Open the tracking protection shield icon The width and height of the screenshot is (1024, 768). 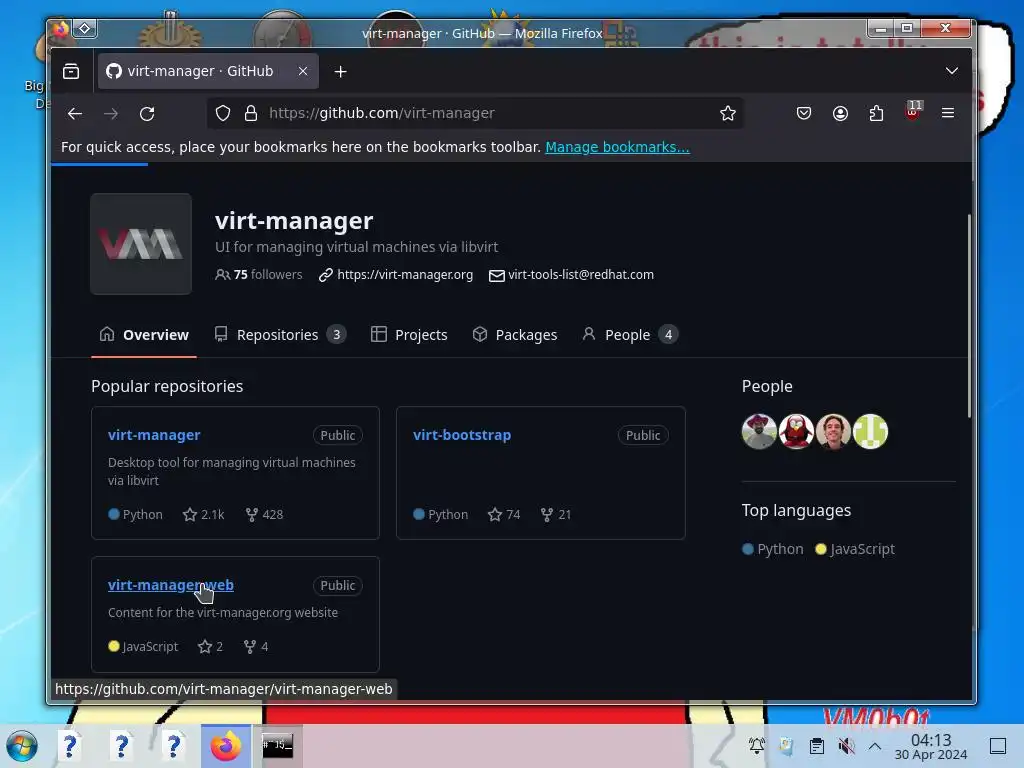pyautogui.click(x=223, y=114)
